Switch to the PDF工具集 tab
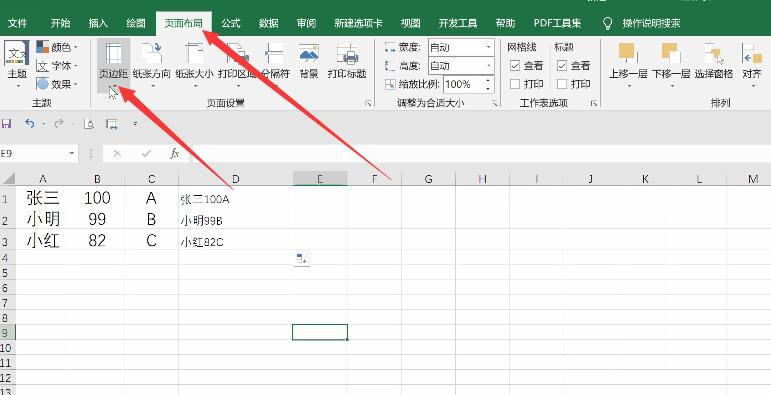Image resolution: width=771 pixels, height=395 pixels. [557, 23]
